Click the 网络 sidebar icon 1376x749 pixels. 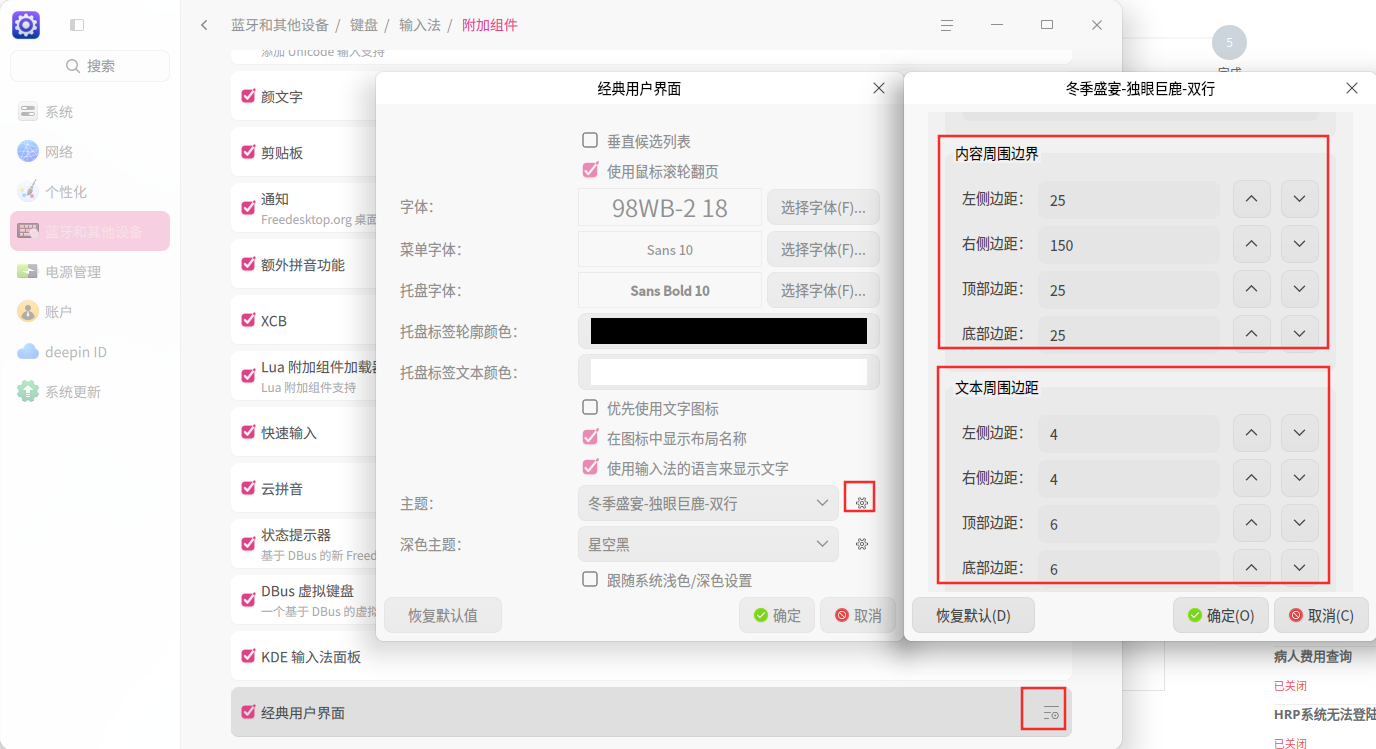pyautogui.click(x=28, y=152)
